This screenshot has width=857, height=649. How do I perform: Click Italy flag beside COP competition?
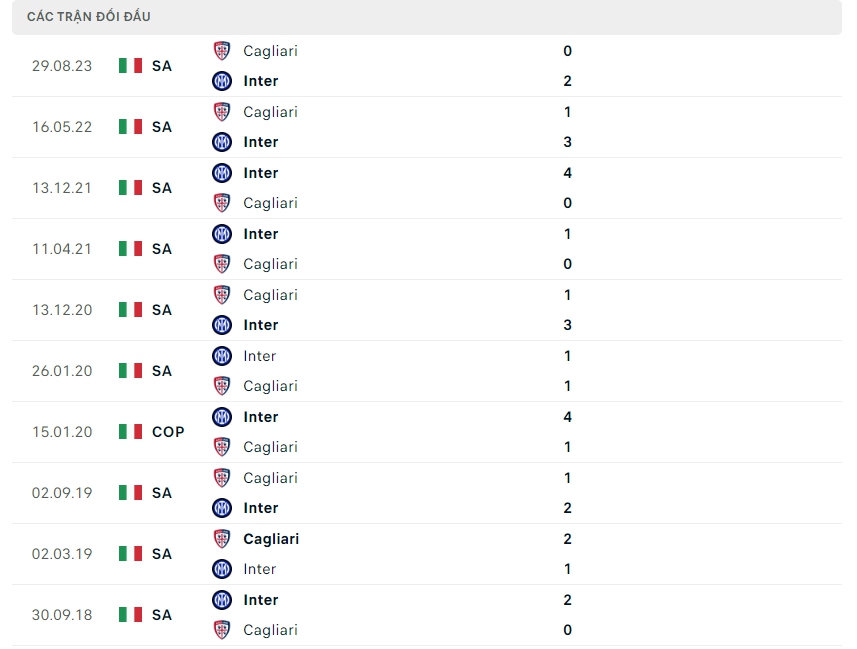tap(130, 432)
